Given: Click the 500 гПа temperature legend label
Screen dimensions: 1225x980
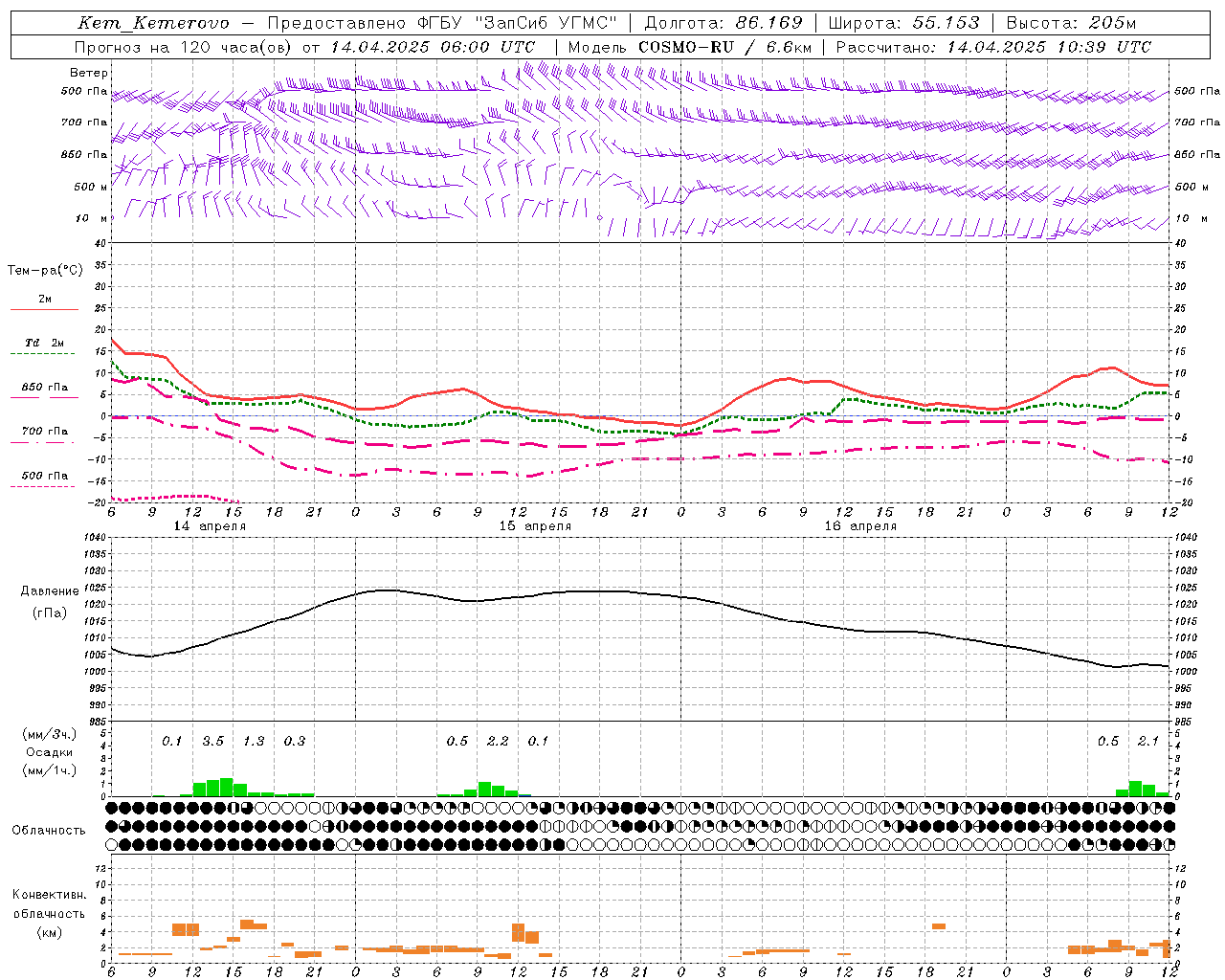Looking at the screenshot, I should pos(44,476).
